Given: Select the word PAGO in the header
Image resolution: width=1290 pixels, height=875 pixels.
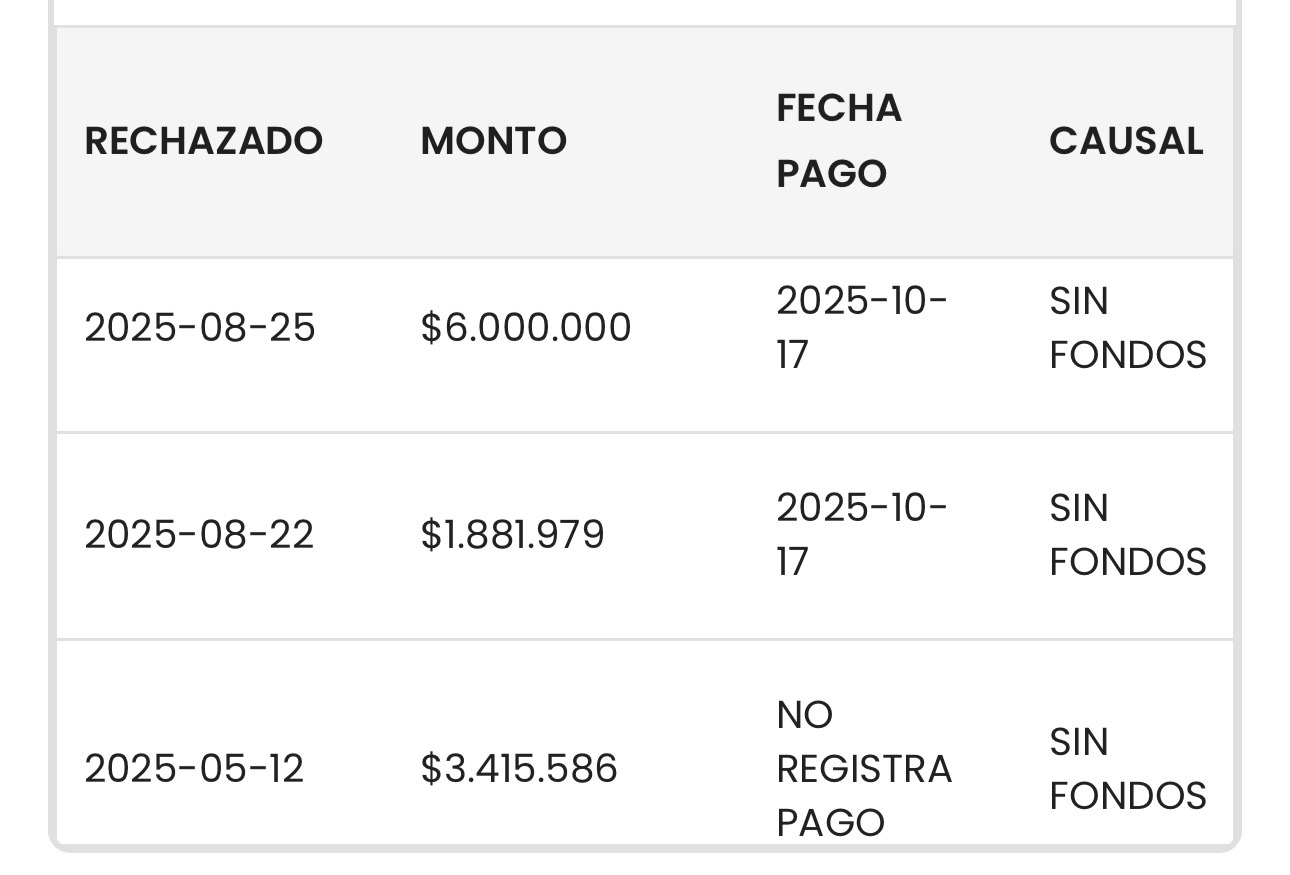Looking at the screenshot, I should pos(832,174).
